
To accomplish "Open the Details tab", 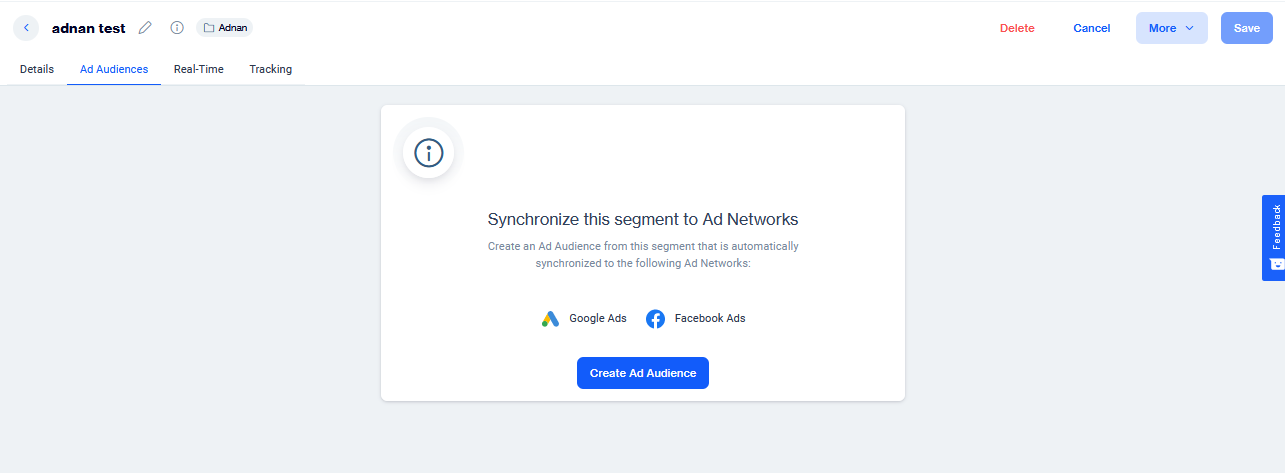I will pyautogui.click(x=37, y=69).
